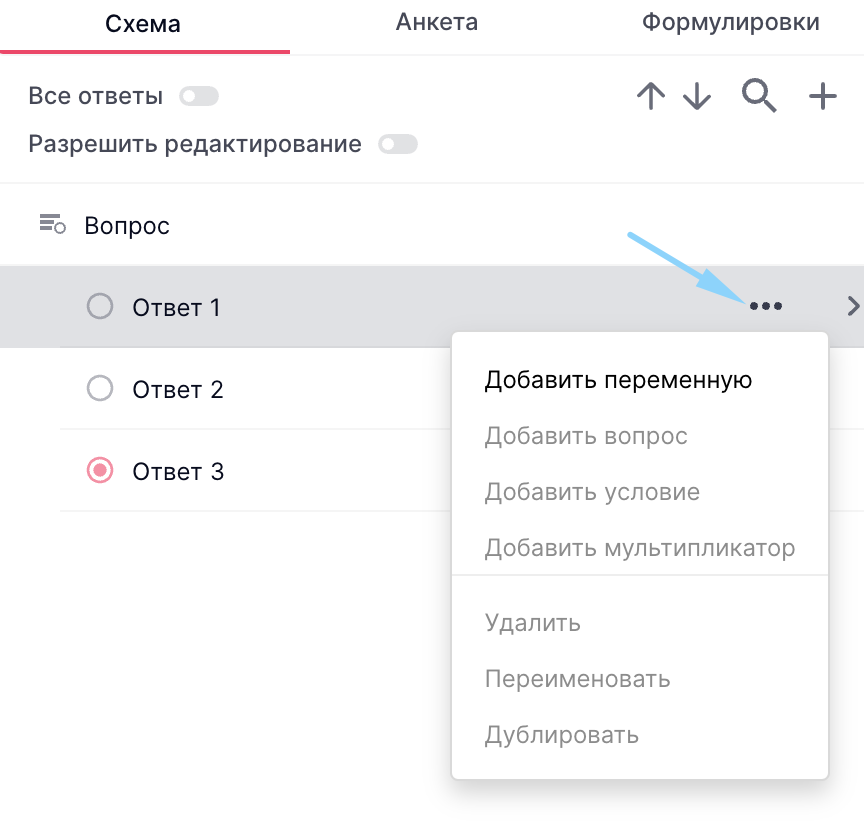Select the Ответ 1 radio button
Screen dimensions: 864x826
100,306
